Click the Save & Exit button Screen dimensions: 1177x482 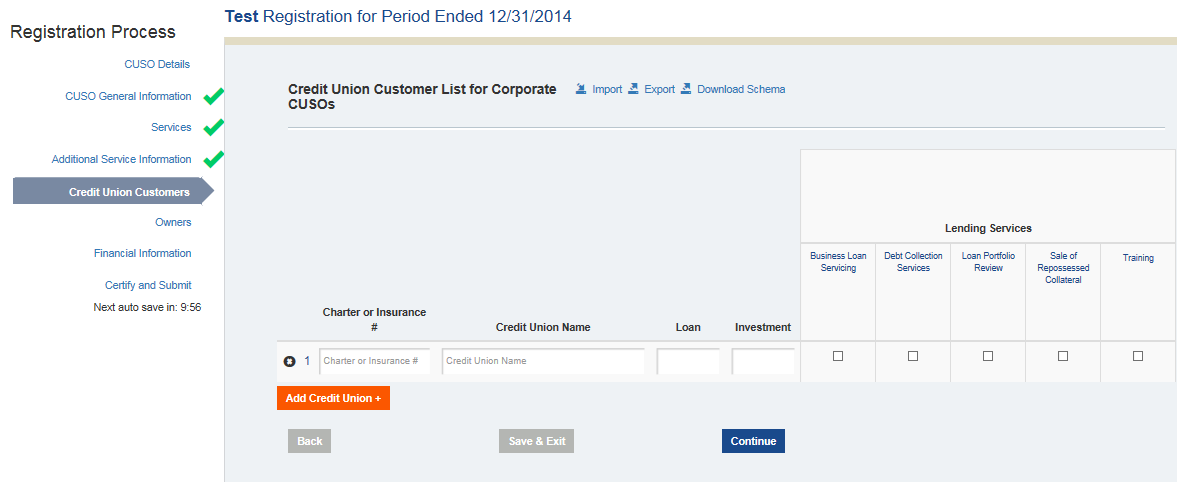(536, 441)
